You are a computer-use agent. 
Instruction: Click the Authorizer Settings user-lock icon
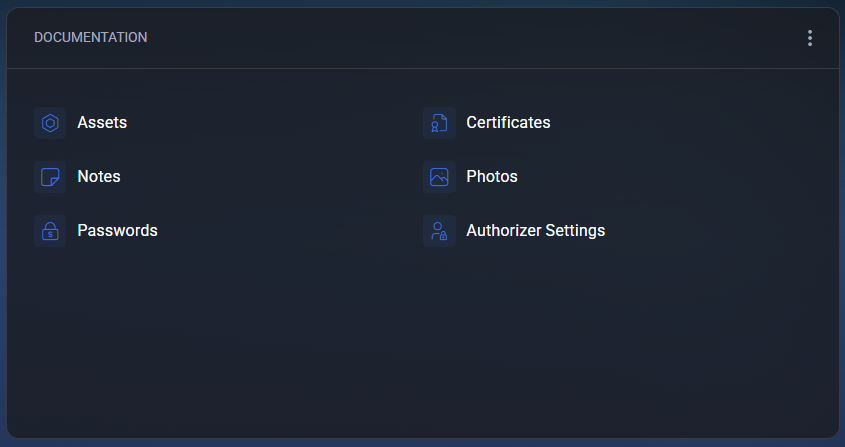(439, 231)
